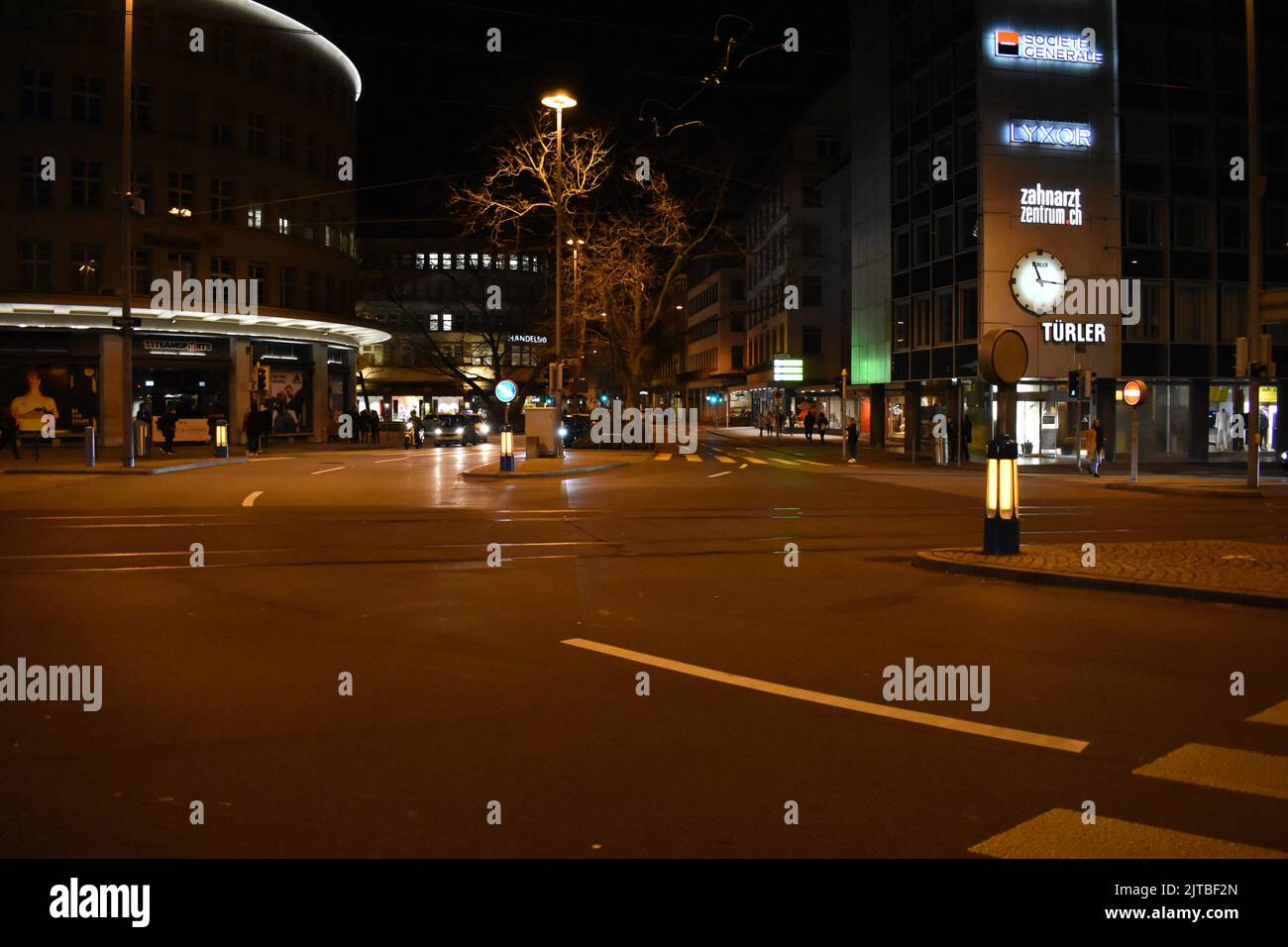Click the zahnarzt zentrum.ch sign
The height and width of the screenshot is (947, 1288).
pos(1050,205)
